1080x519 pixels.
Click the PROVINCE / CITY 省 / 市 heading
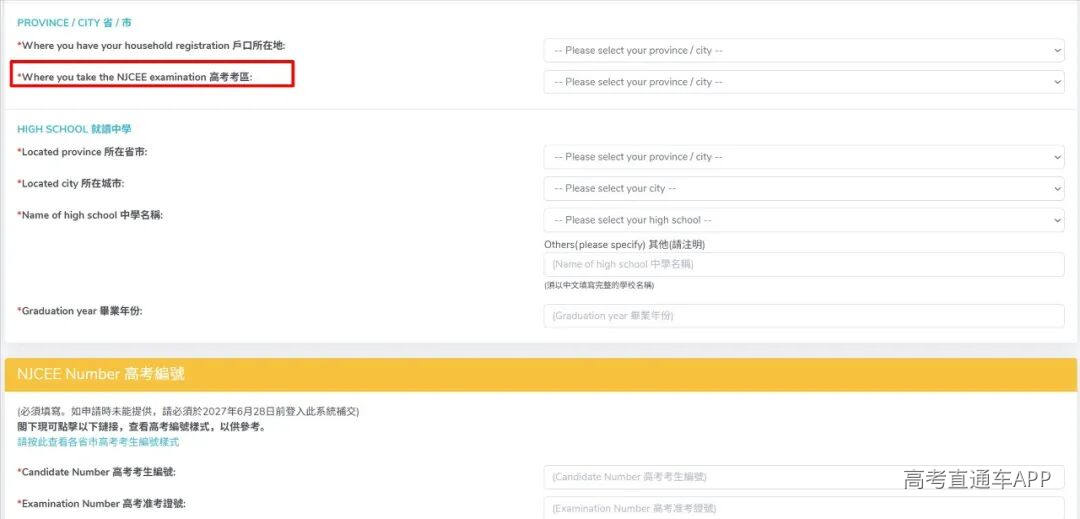[74, 23]
